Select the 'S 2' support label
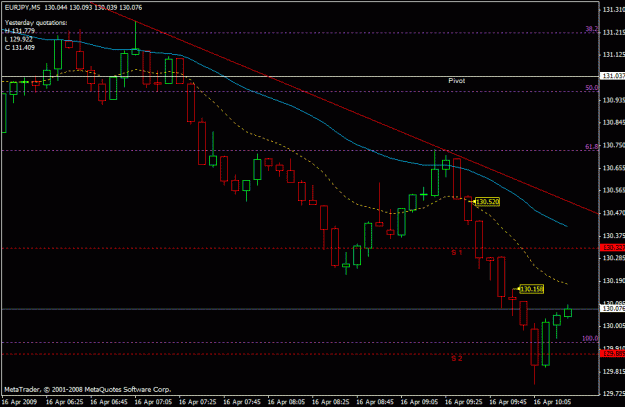The width and height of the screenshot is (625, 407). (x=457, y=358)
